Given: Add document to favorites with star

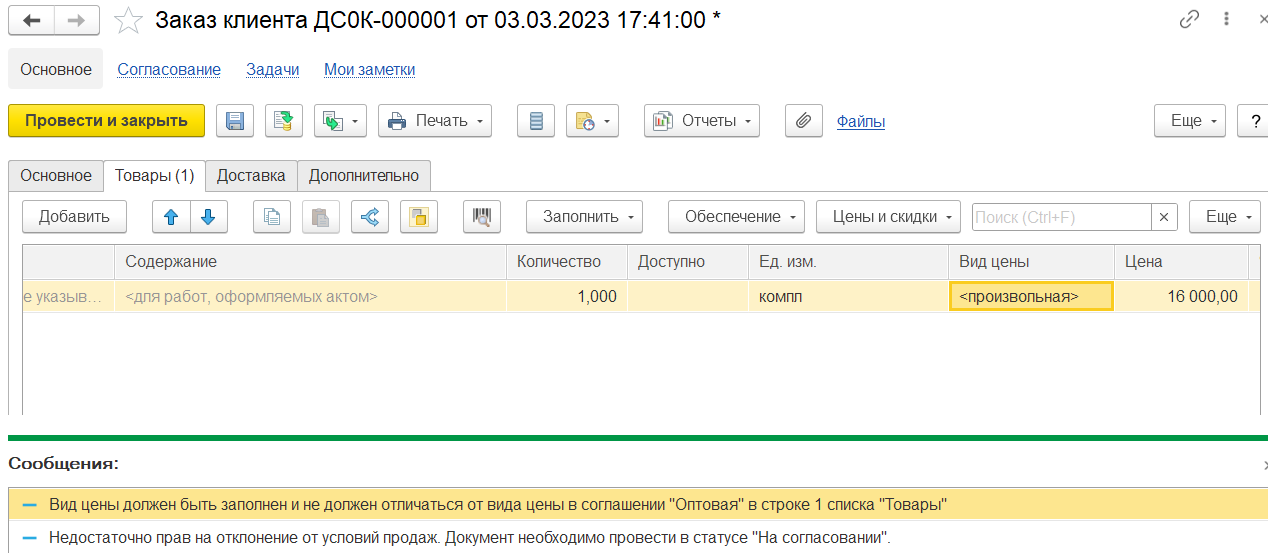Looking at the screenshot, I should (128, 20).
